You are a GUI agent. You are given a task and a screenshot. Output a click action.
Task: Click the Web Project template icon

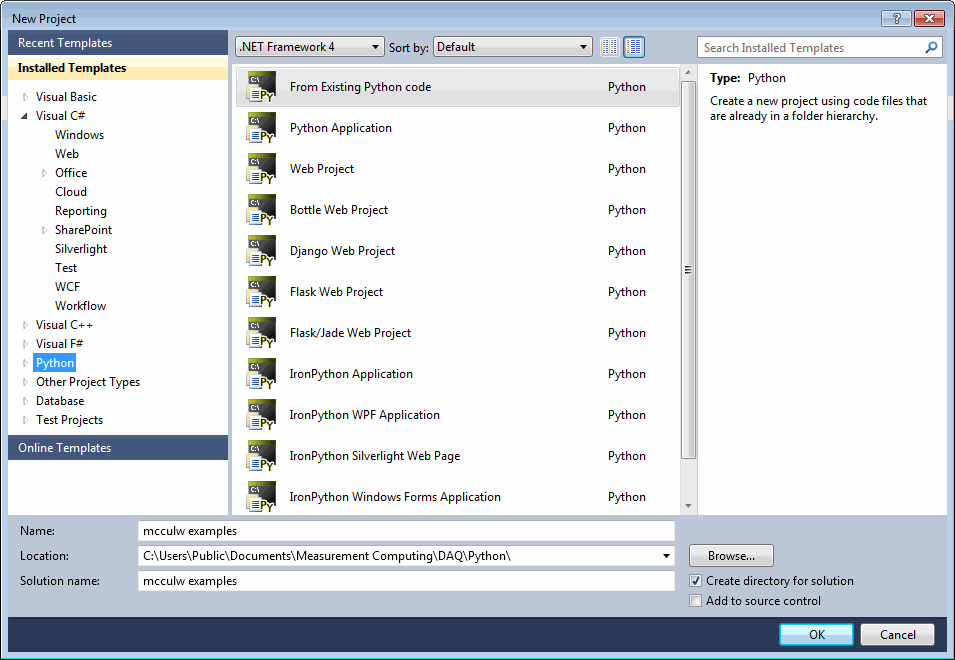pyautogui.click(x=261, y=169)
